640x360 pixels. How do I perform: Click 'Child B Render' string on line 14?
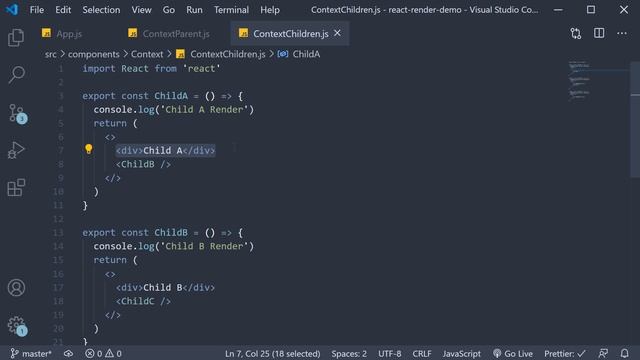tap(204, 247)
